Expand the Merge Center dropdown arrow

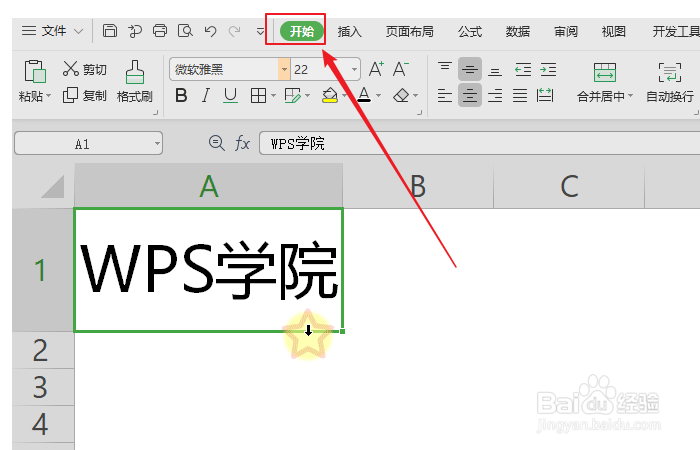pyautogui.click(x=630, y=96)
